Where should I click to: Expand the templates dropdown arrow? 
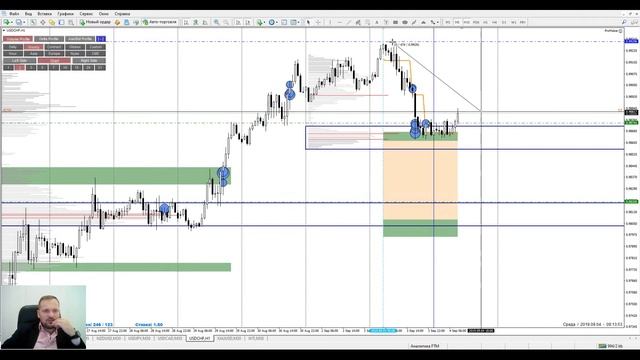(298, 22)
